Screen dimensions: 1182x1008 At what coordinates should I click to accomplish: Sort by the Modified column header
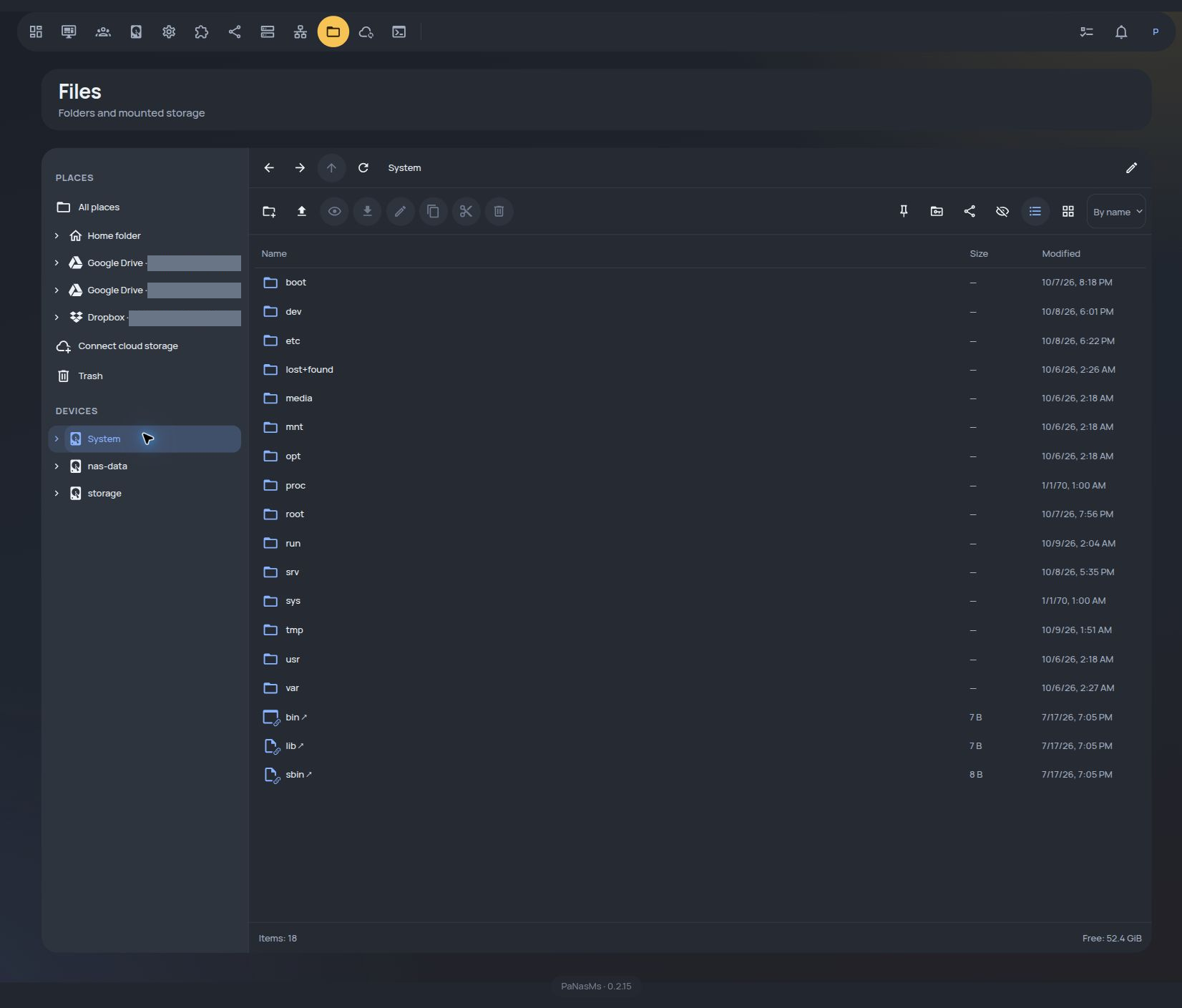tap(1061, 253)
